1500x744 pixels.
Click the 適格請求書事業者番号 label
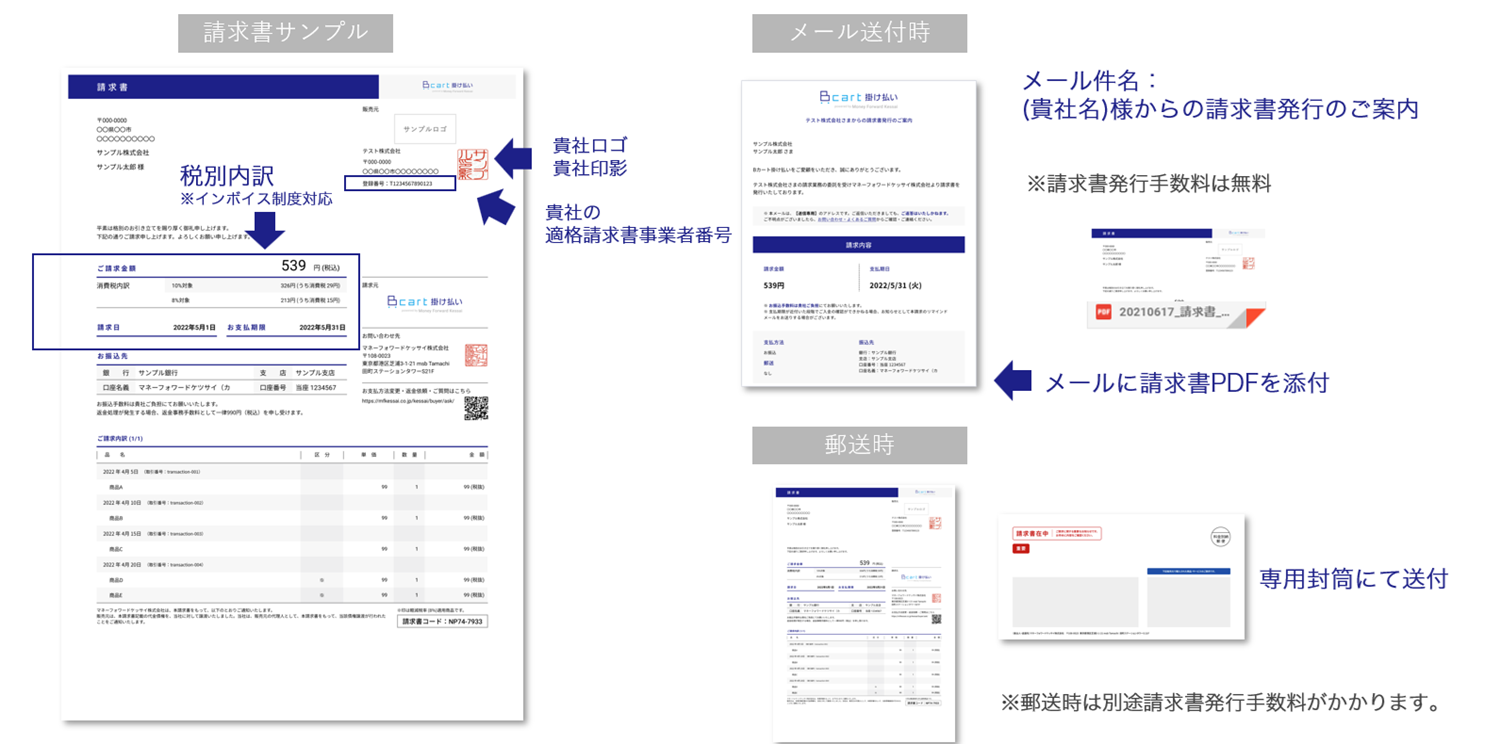coord(638,236)
